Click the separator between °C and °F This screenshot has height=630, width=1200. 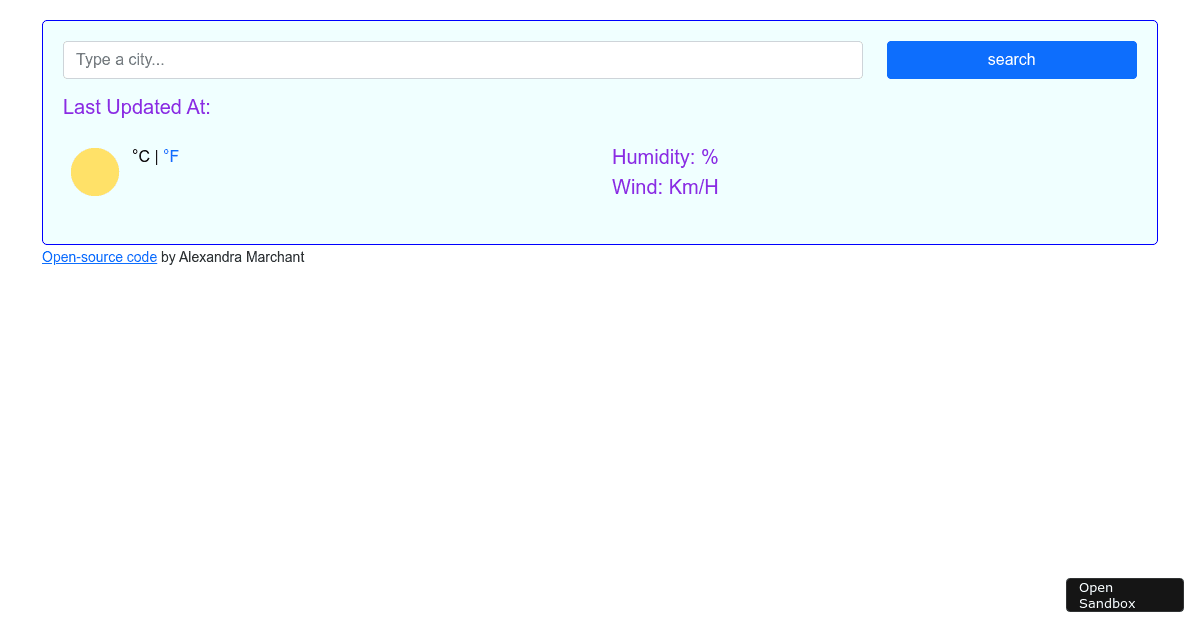157,157
